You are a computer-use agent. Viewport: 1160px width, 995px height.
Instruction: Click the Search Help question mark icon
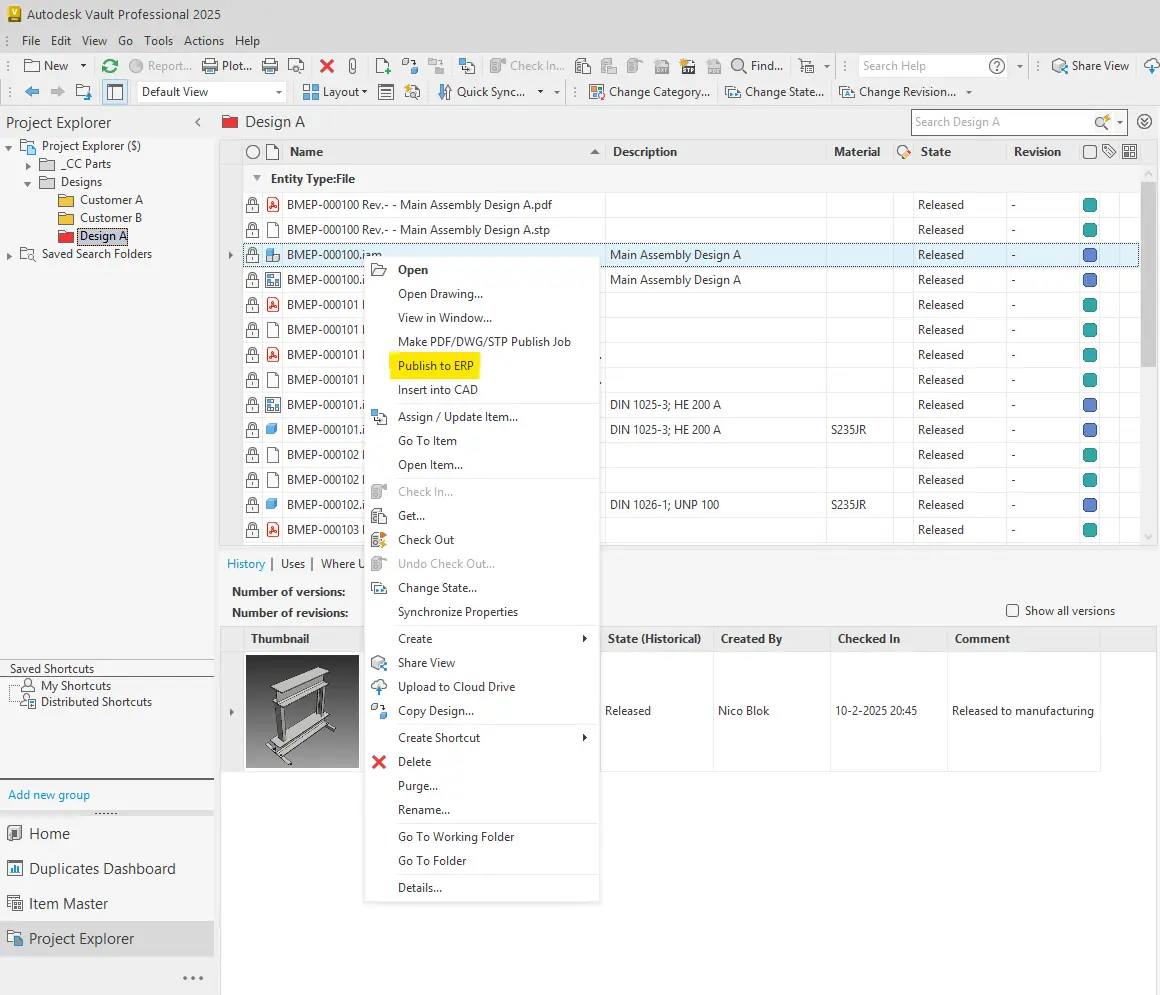(x=997, y=66)
